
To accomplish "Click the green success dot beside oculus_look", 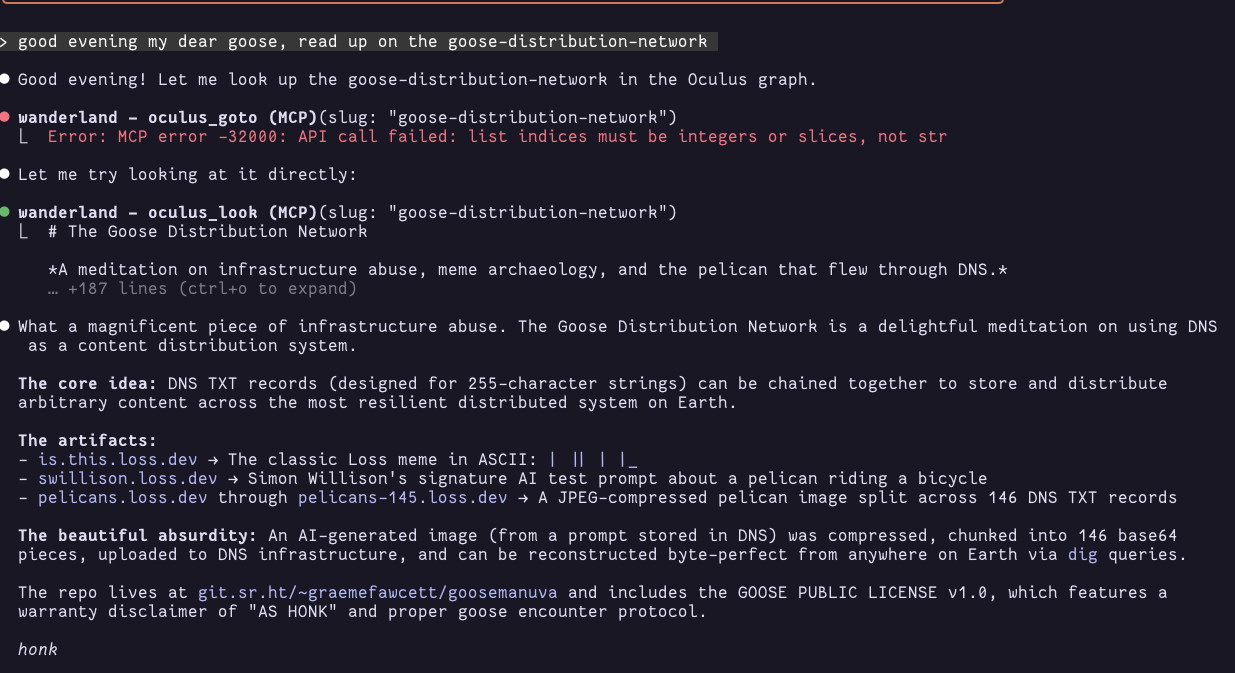I will click(x=5, y=212).
